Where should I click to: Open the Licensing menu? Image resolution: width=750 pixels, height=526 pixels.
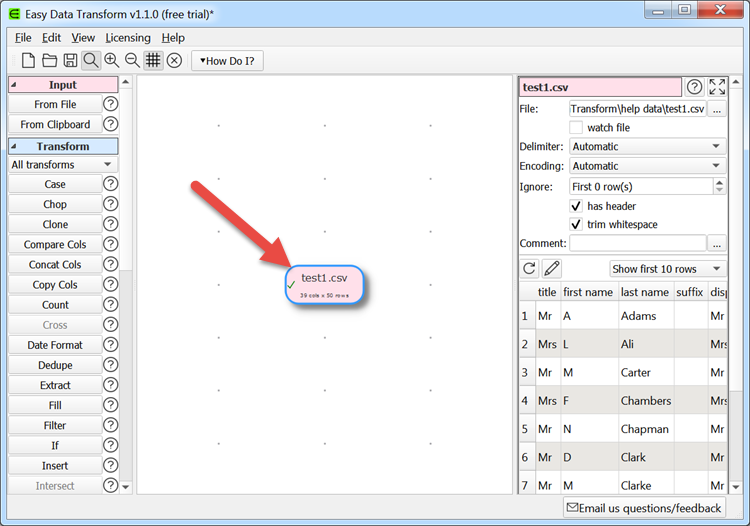[128, 38]
